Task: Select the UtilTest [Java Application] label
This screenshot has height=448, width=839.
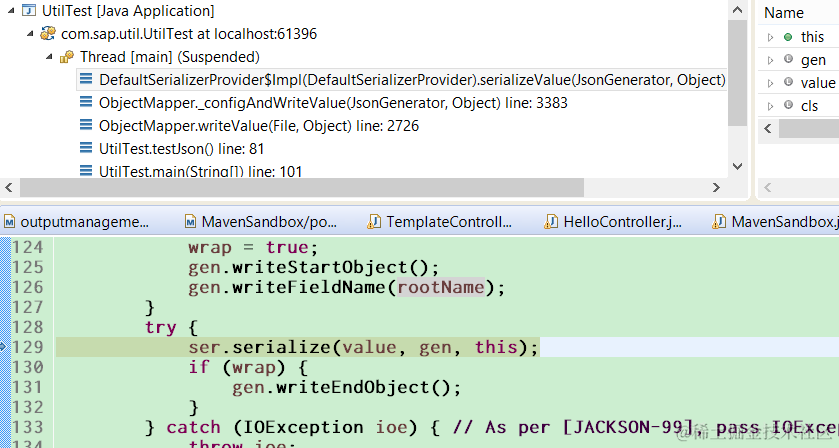Action: point(128,11)
